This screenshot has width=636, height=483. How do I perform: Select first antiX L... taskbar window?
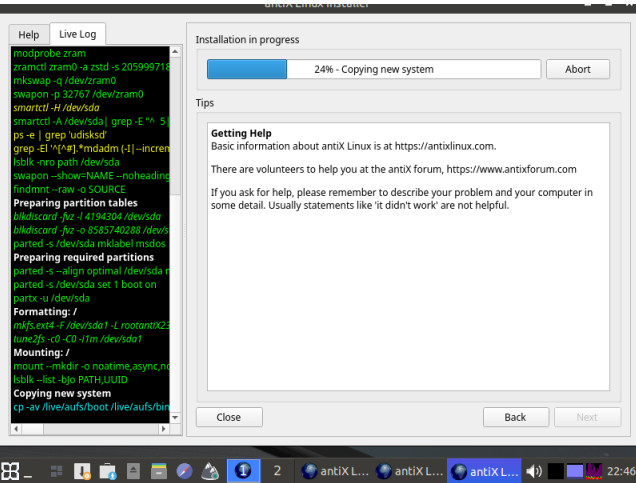(x=335, y=471)
